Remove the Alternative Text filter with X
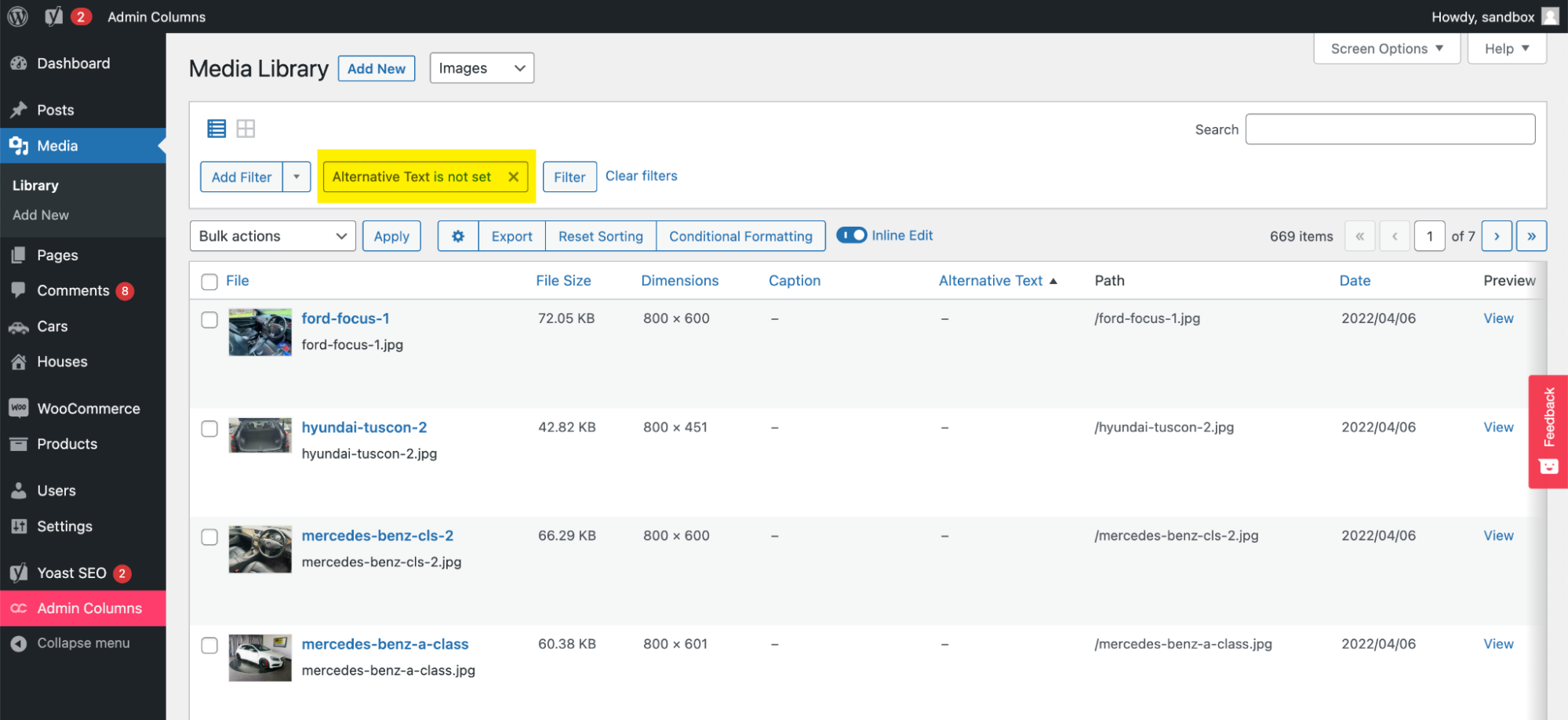 [513, 177]
